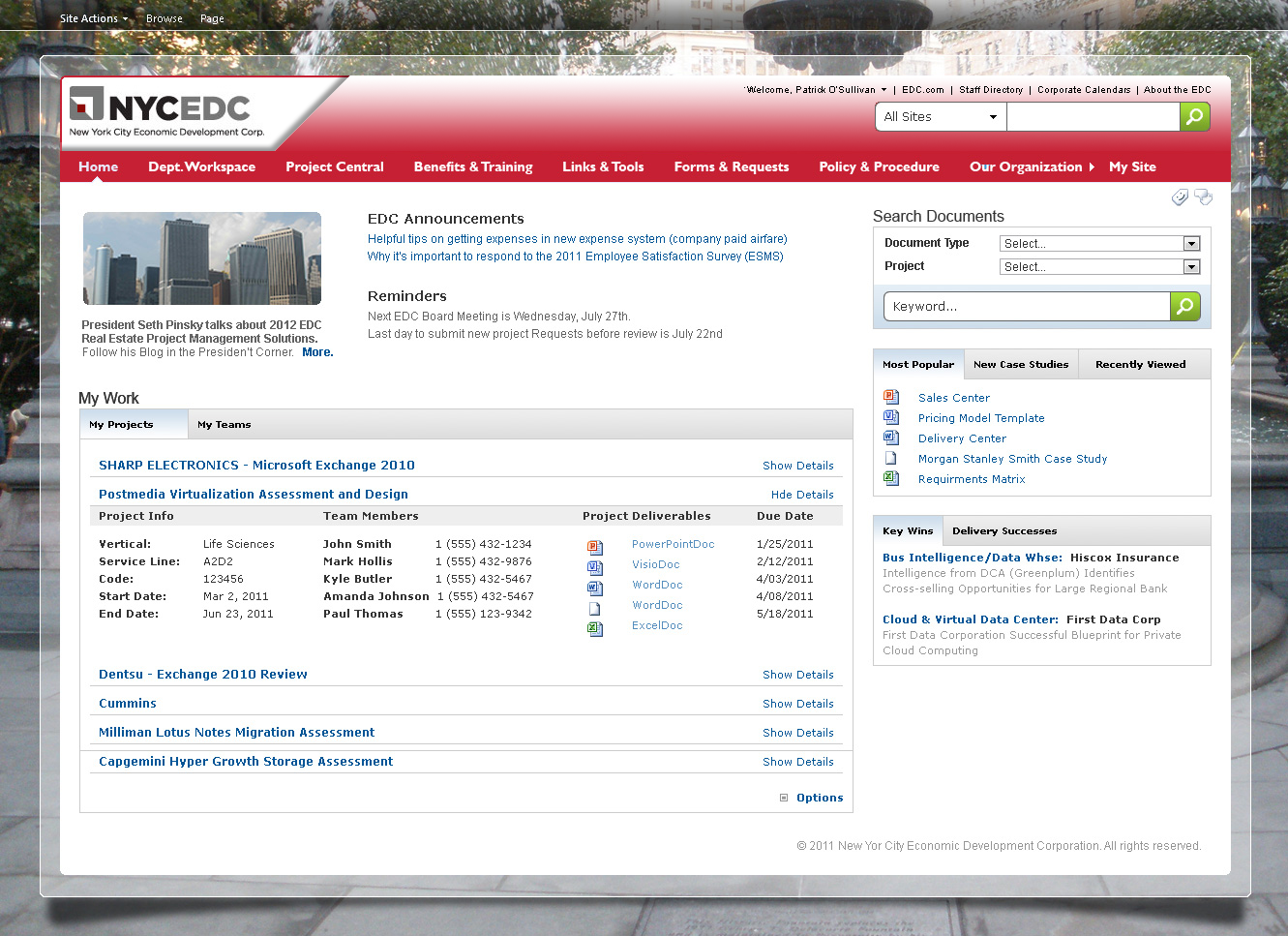This screenshot has height=936, width=1288.
Task: Switch to the My Projects tab
Action: [134, 424]
